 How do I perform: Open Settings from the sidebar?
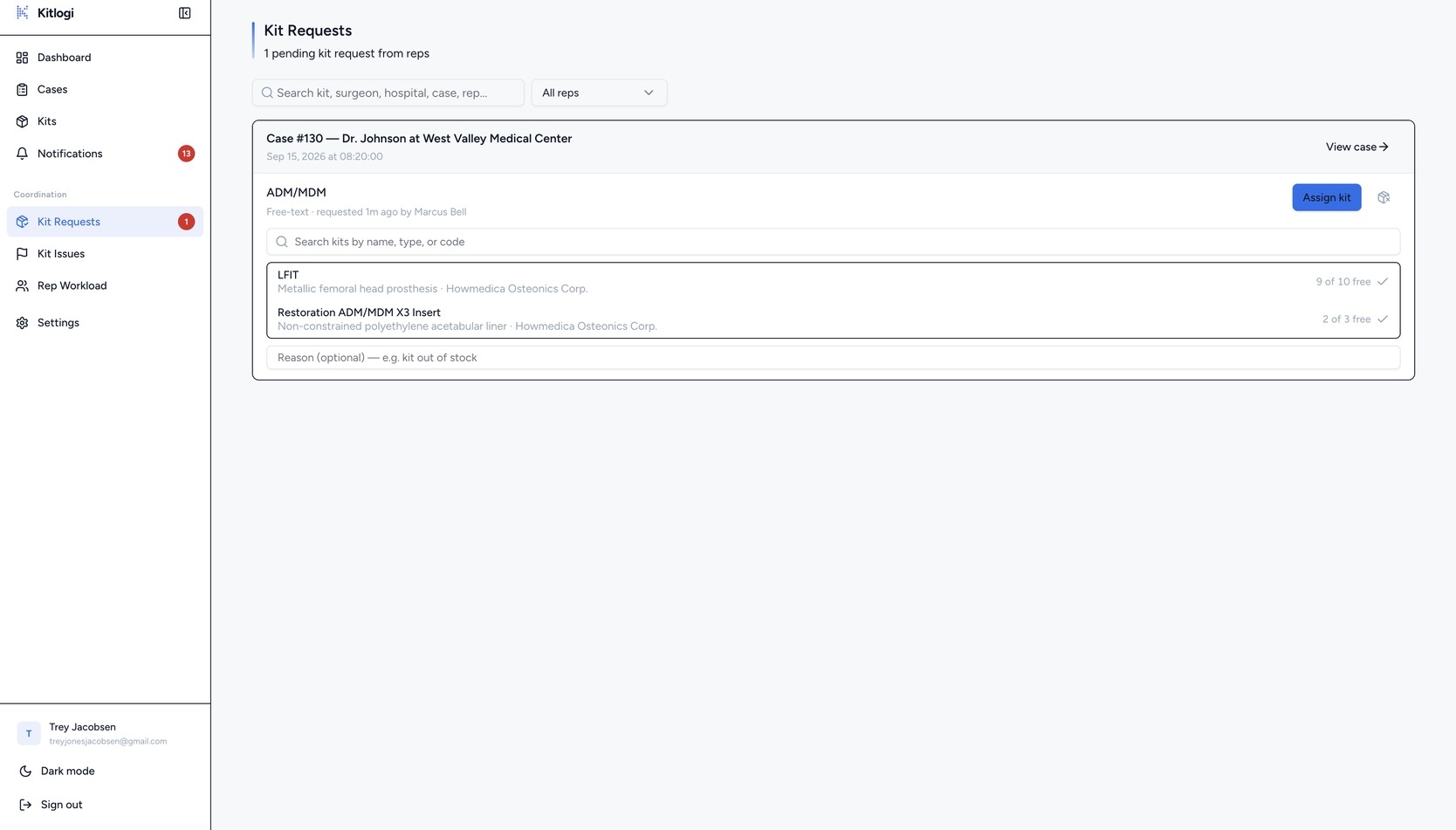(105, 323)
